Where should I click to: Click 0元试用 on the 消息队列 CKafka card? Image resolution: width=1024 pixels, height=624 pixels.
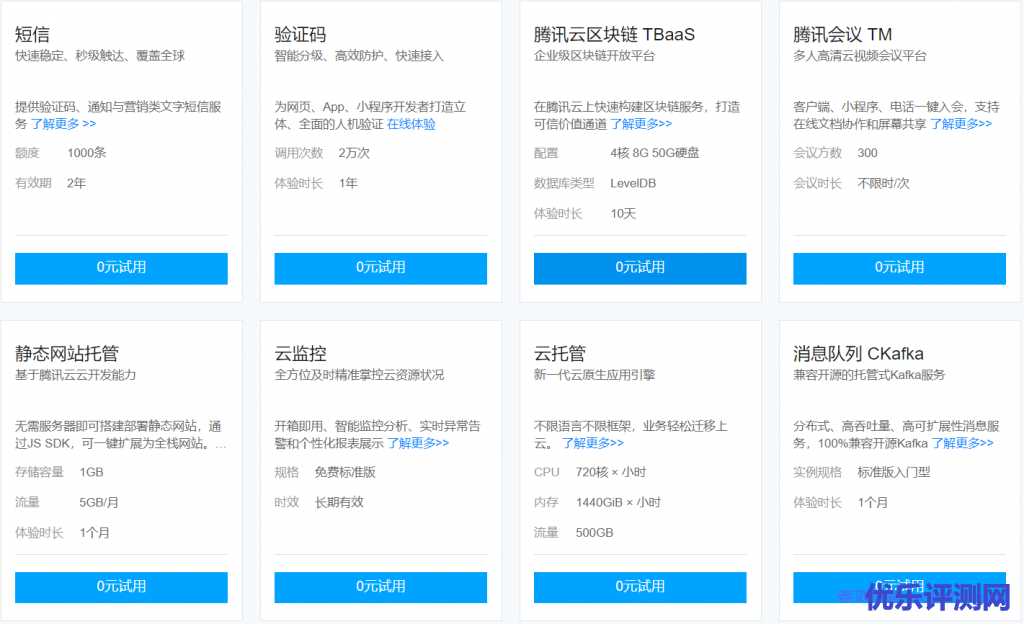point(899,587)
